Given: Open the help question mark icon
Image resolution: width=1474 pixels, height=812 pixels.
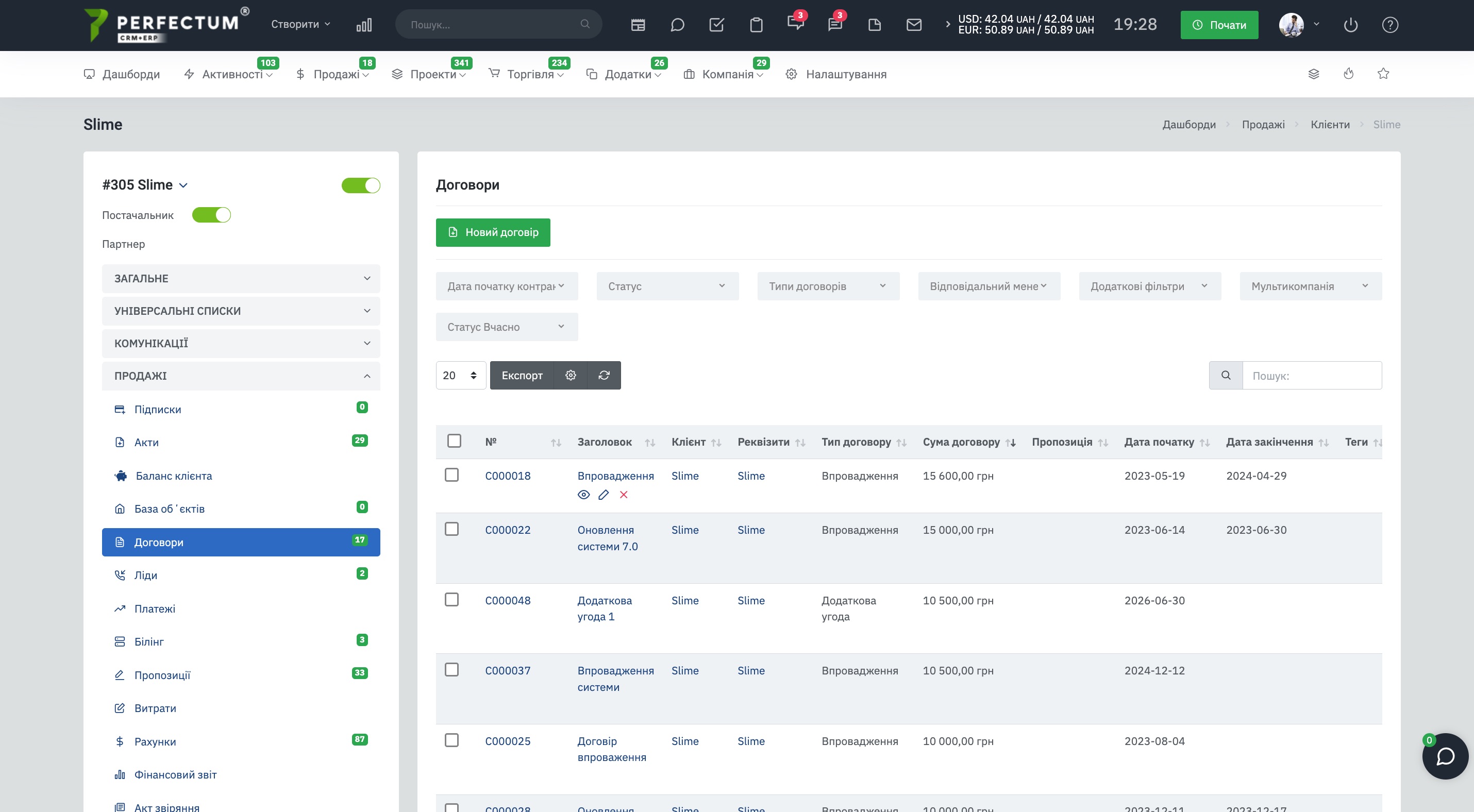Looking at the screenshot, I should click(x=1391, y=25).
